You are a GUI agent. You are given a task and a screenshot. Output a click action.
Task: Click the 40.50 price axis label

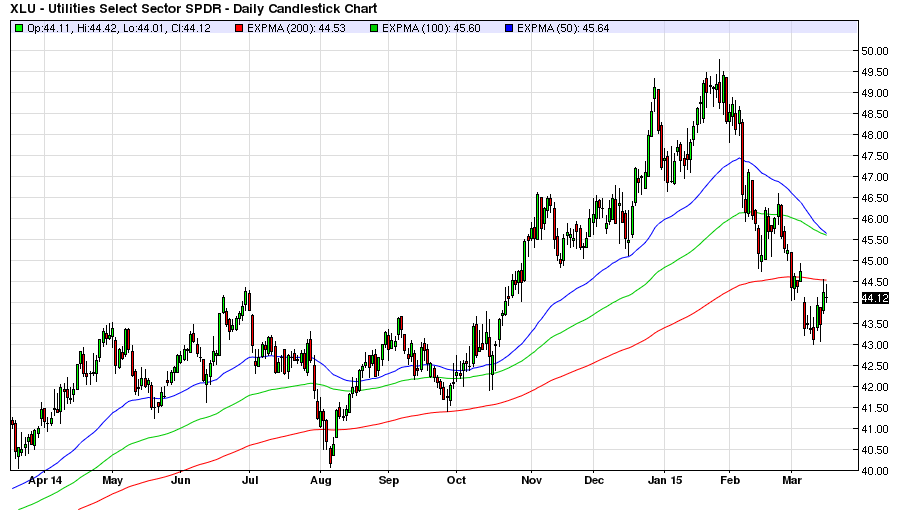[875, 450]
